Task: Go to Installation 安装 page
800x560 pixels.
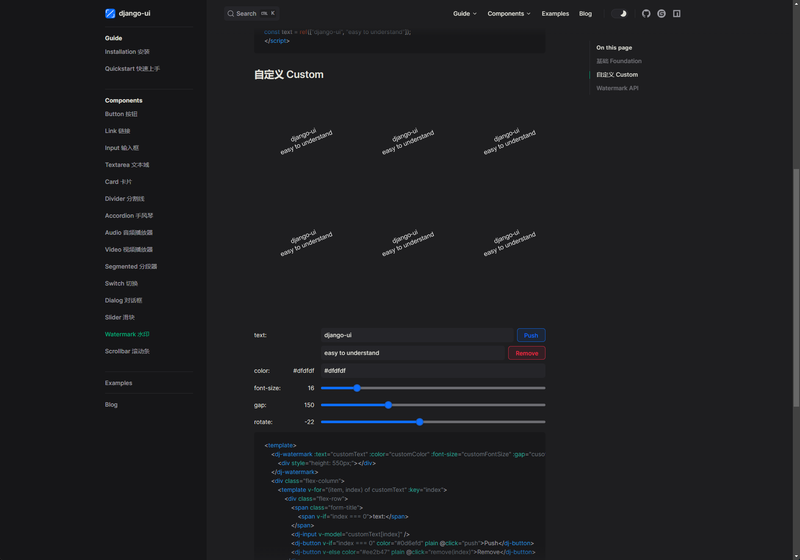Action: coord(127,52)
